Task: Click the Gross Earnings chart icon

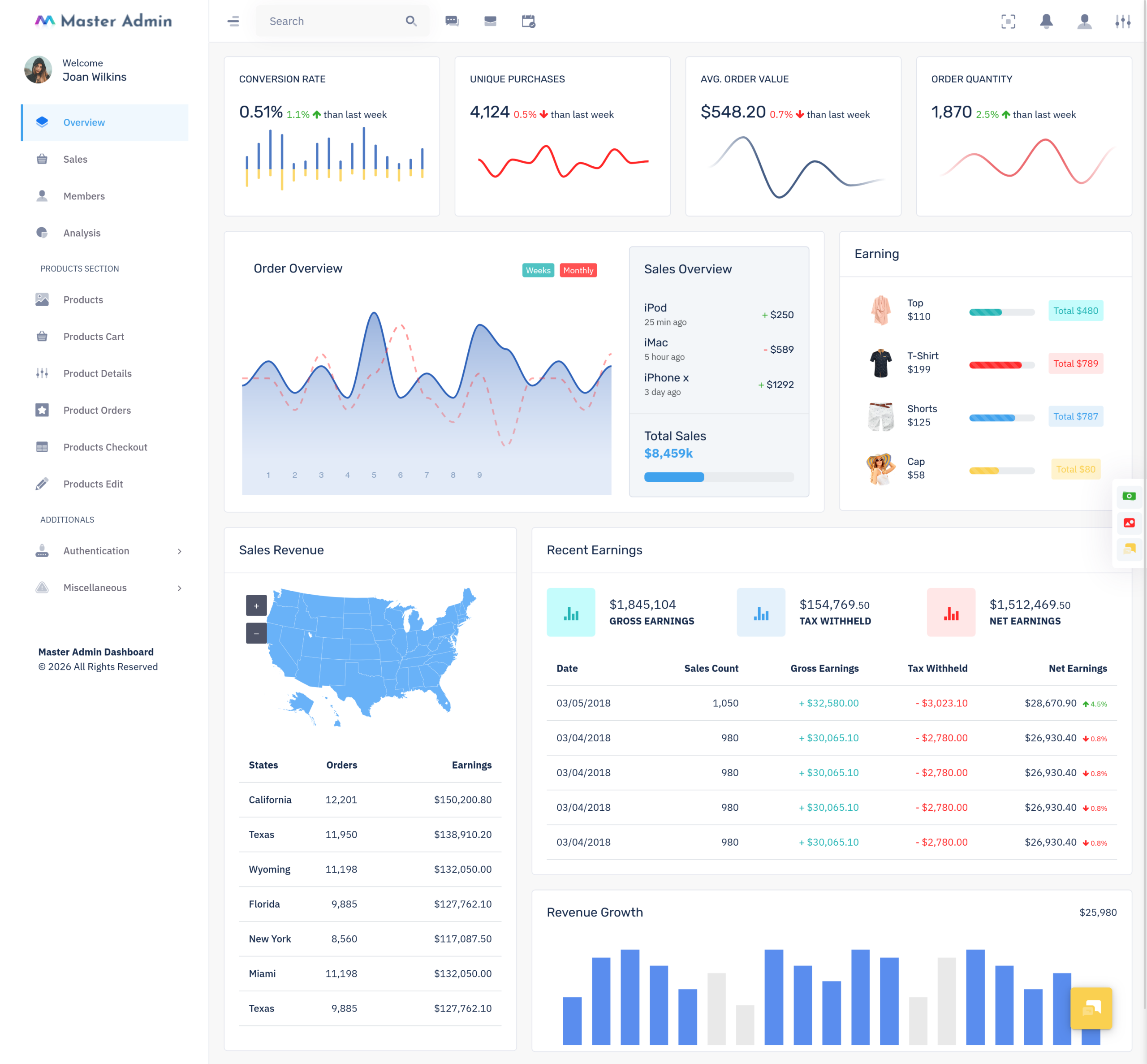Action: (570, 612)
